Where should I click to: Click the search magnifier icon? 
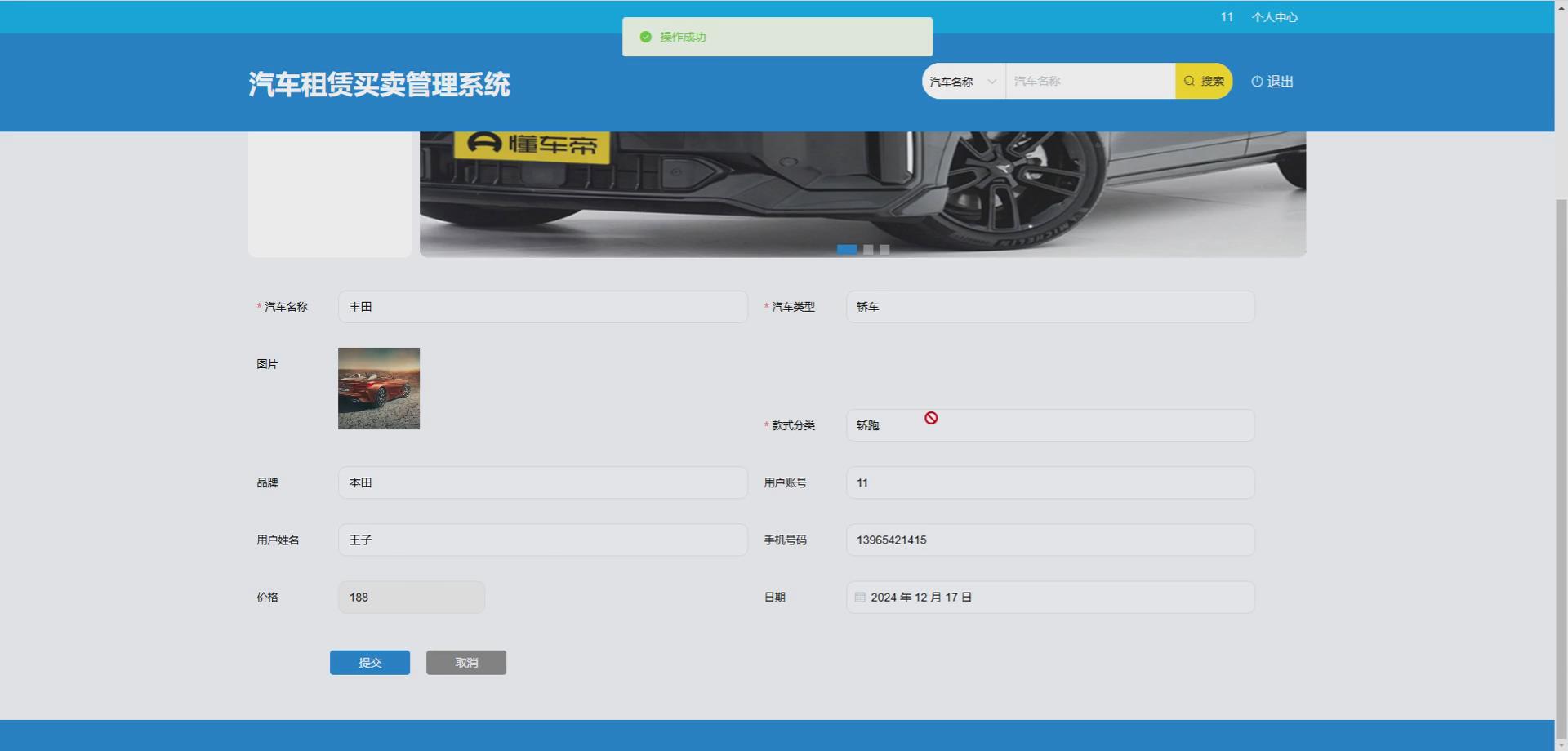coord(1189,81)
